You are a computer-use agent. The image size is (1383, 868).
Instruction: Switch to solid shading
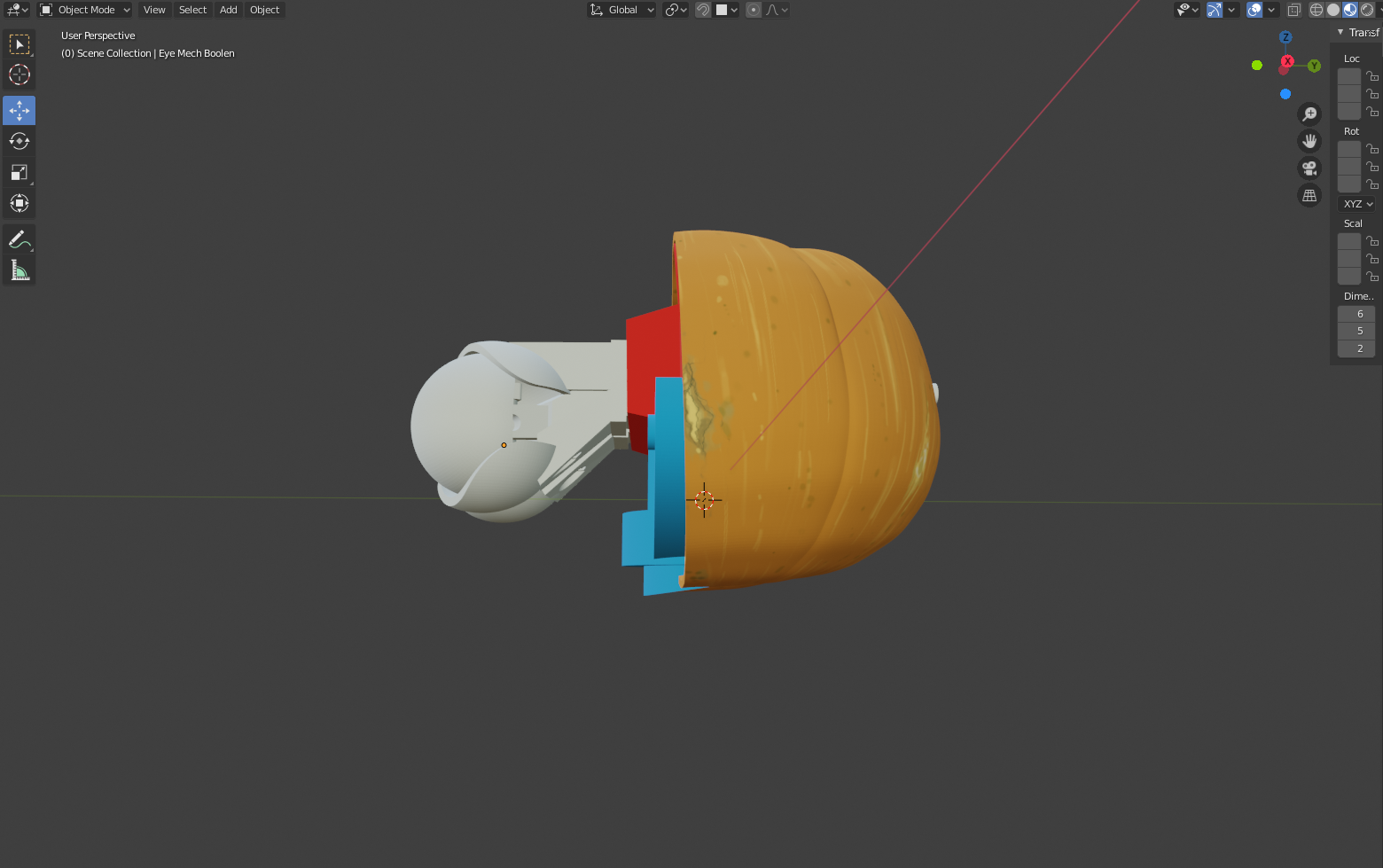click(x=1333, y=10)
